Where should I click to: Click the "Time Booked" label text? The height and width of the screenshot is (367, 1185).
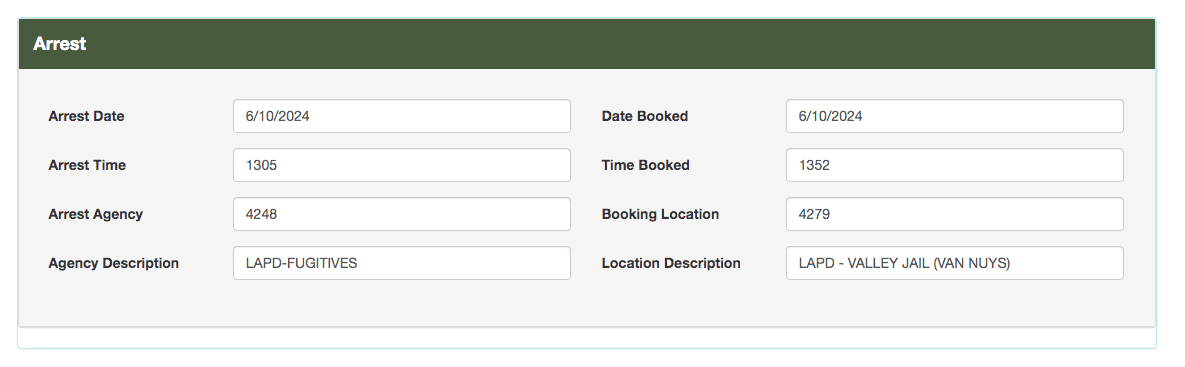(x=645, y=165)
